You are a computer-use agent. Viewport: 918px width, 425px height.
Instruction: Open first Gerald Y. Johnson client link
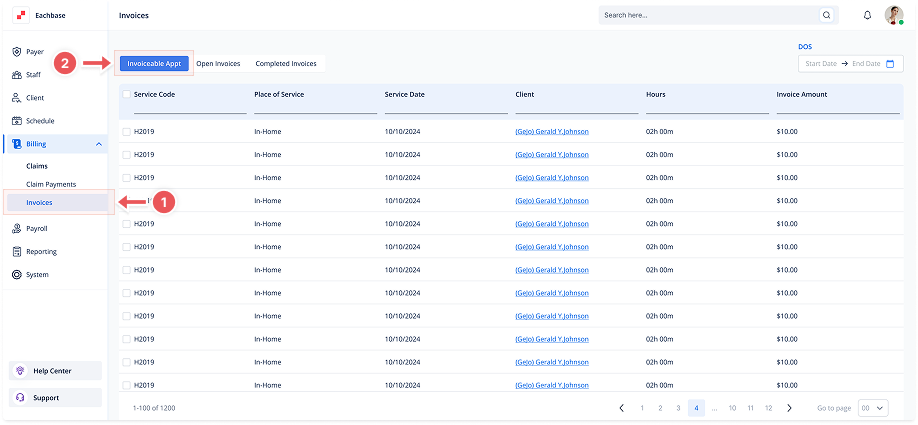click(x=551, y=132)
